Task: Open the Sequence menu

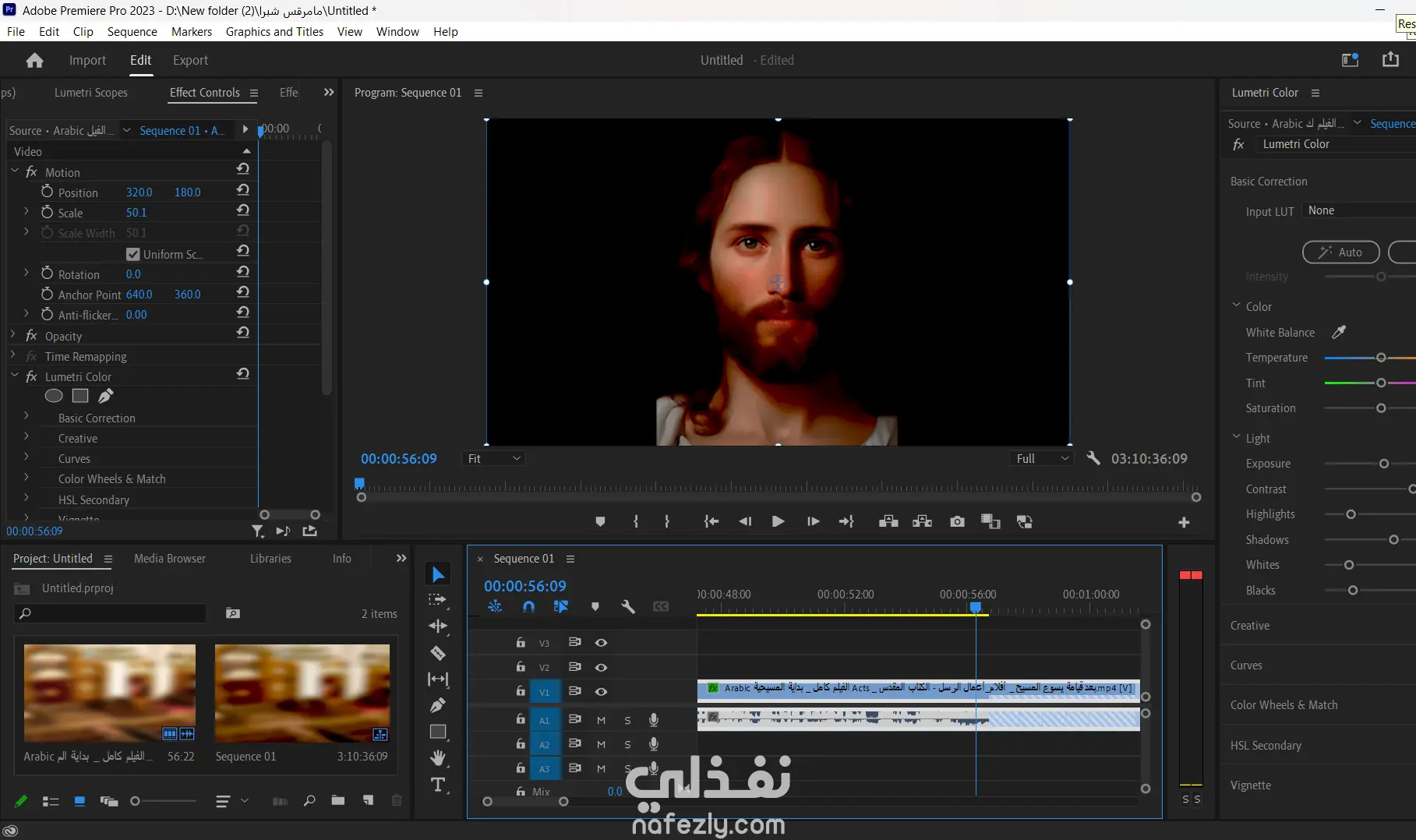Action: point(132,31)
